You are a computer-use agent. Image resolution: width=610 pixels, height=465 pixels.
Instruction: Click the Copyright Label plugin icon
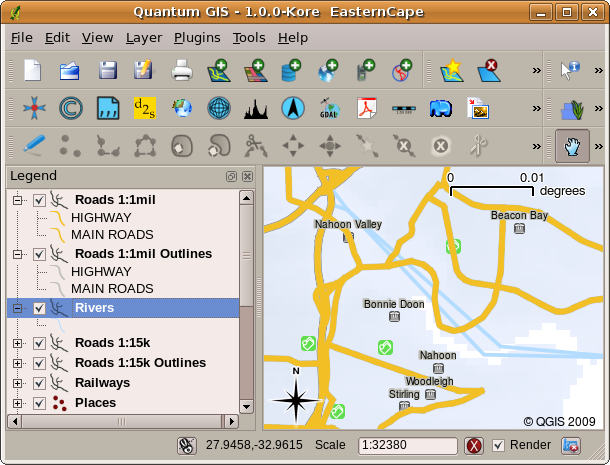[71, 108]
